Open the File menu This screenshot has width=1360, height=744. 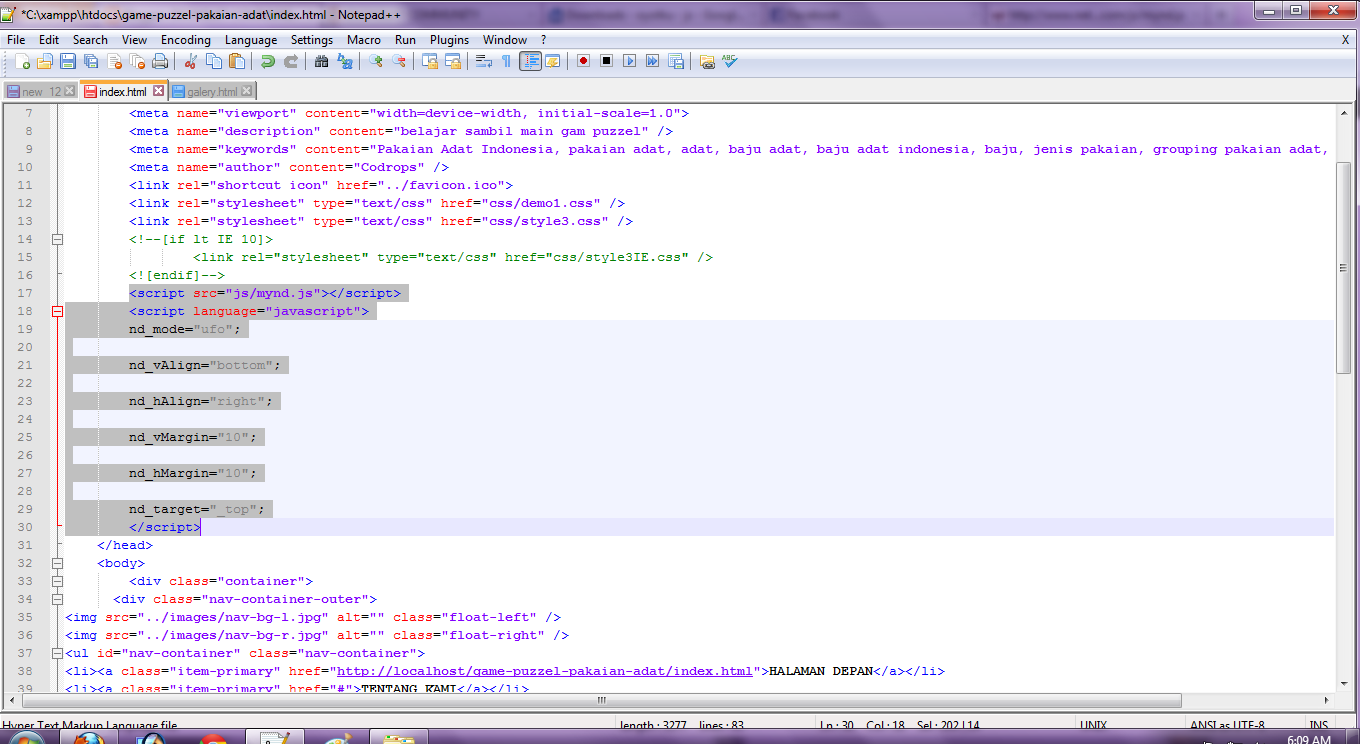[16, 40]
